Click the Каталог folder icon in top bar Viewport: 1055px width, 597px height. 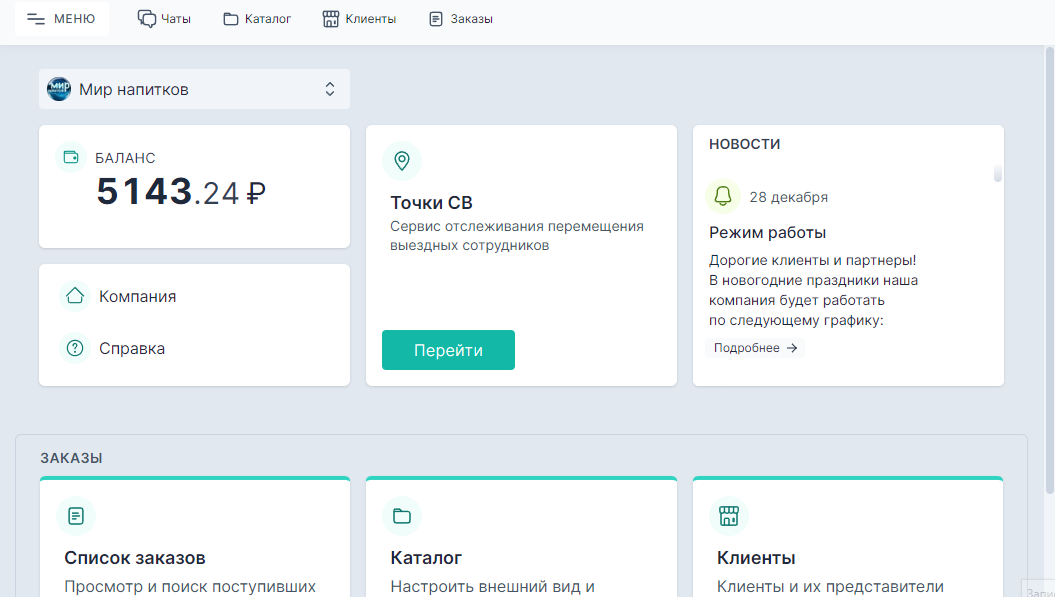(x=230, y=17)
